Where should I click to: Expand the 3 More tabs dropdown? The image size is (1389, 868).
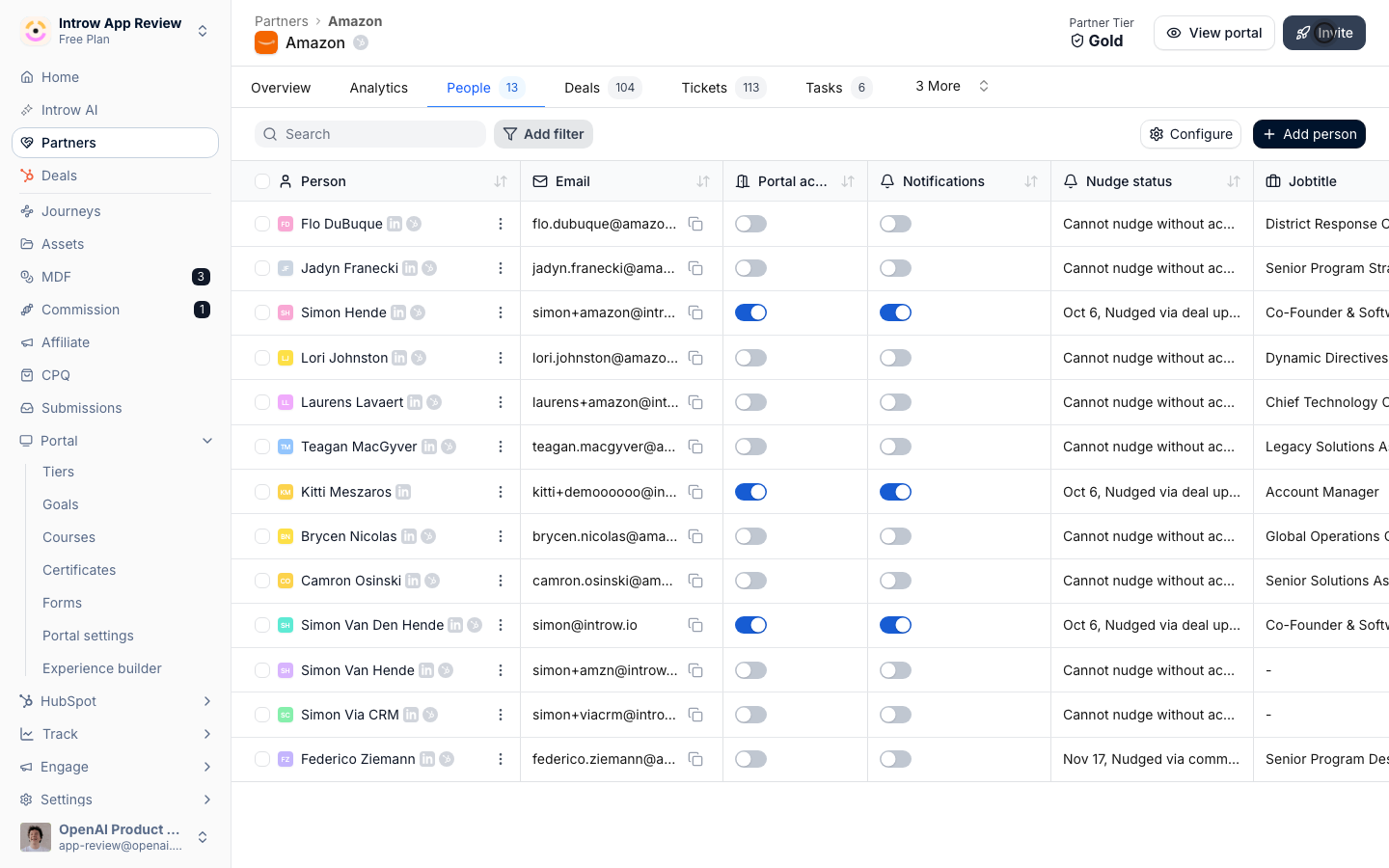tap(952, 86)
